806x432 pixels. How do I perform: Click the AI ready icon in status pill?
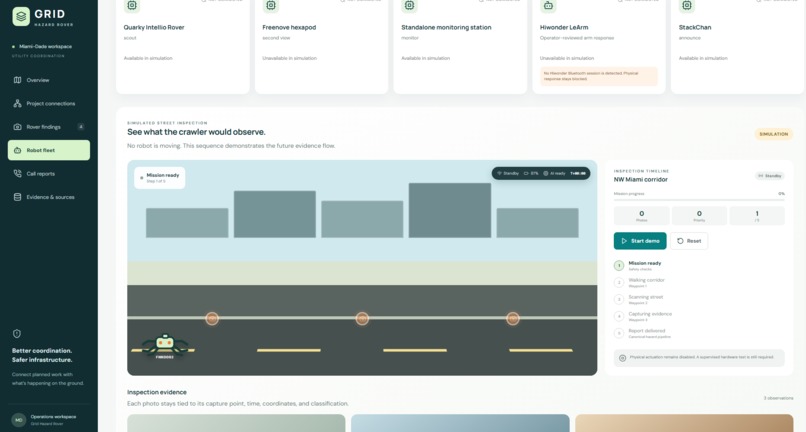click(x=546, y=173)
